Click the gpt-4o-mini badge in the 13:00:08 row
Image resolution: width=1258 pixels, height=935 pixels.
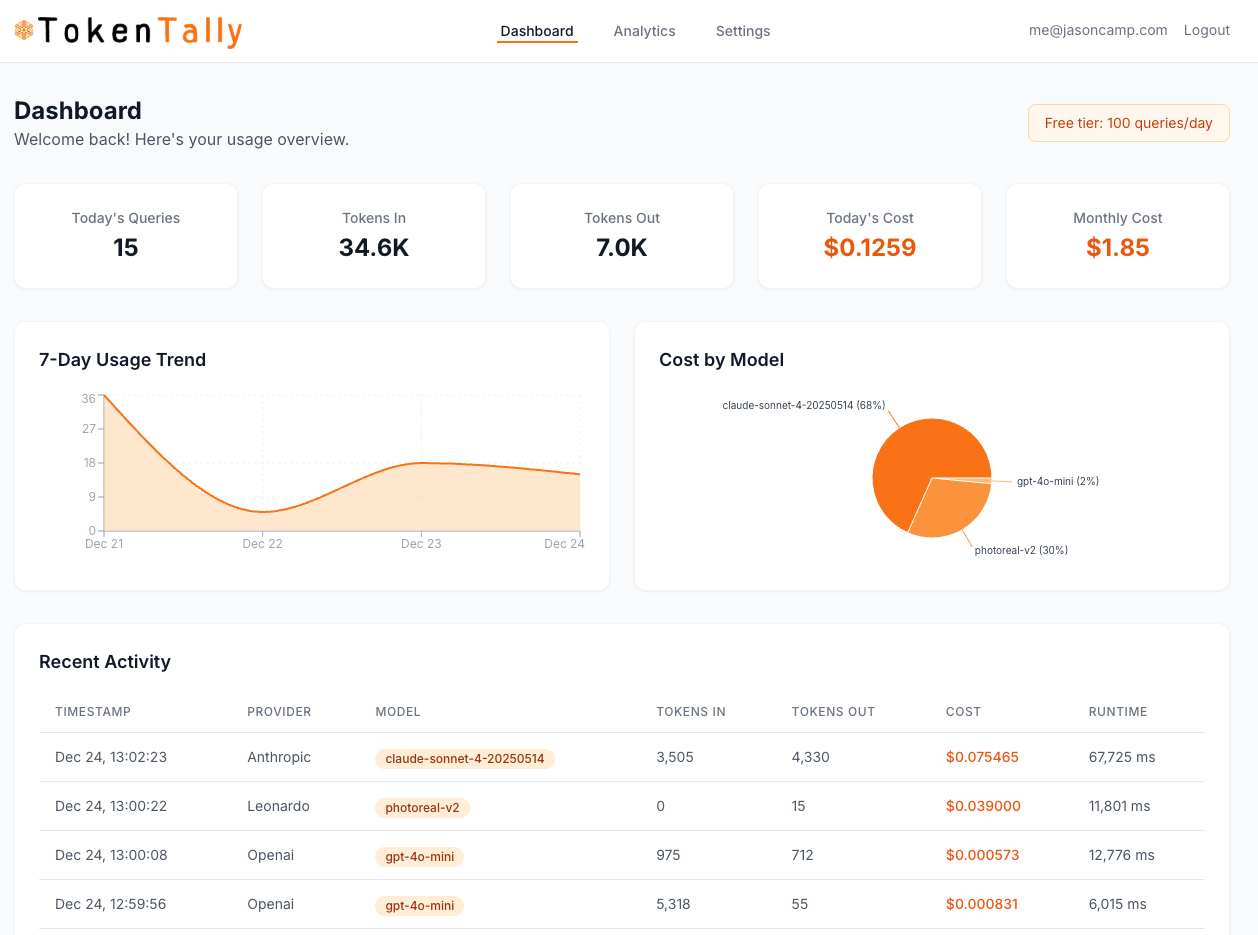click(419, 856)
